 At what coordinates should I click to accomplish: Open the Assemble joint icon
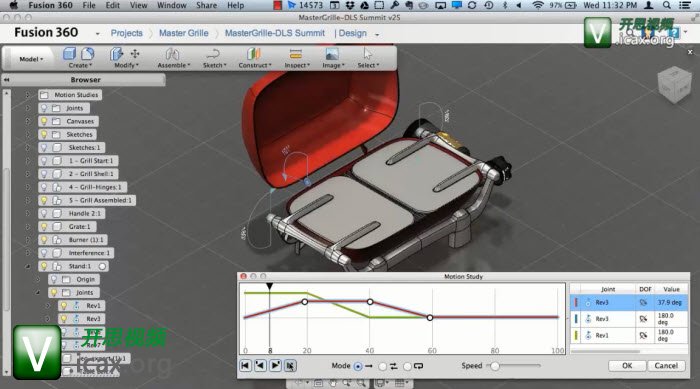coord(172,54)
